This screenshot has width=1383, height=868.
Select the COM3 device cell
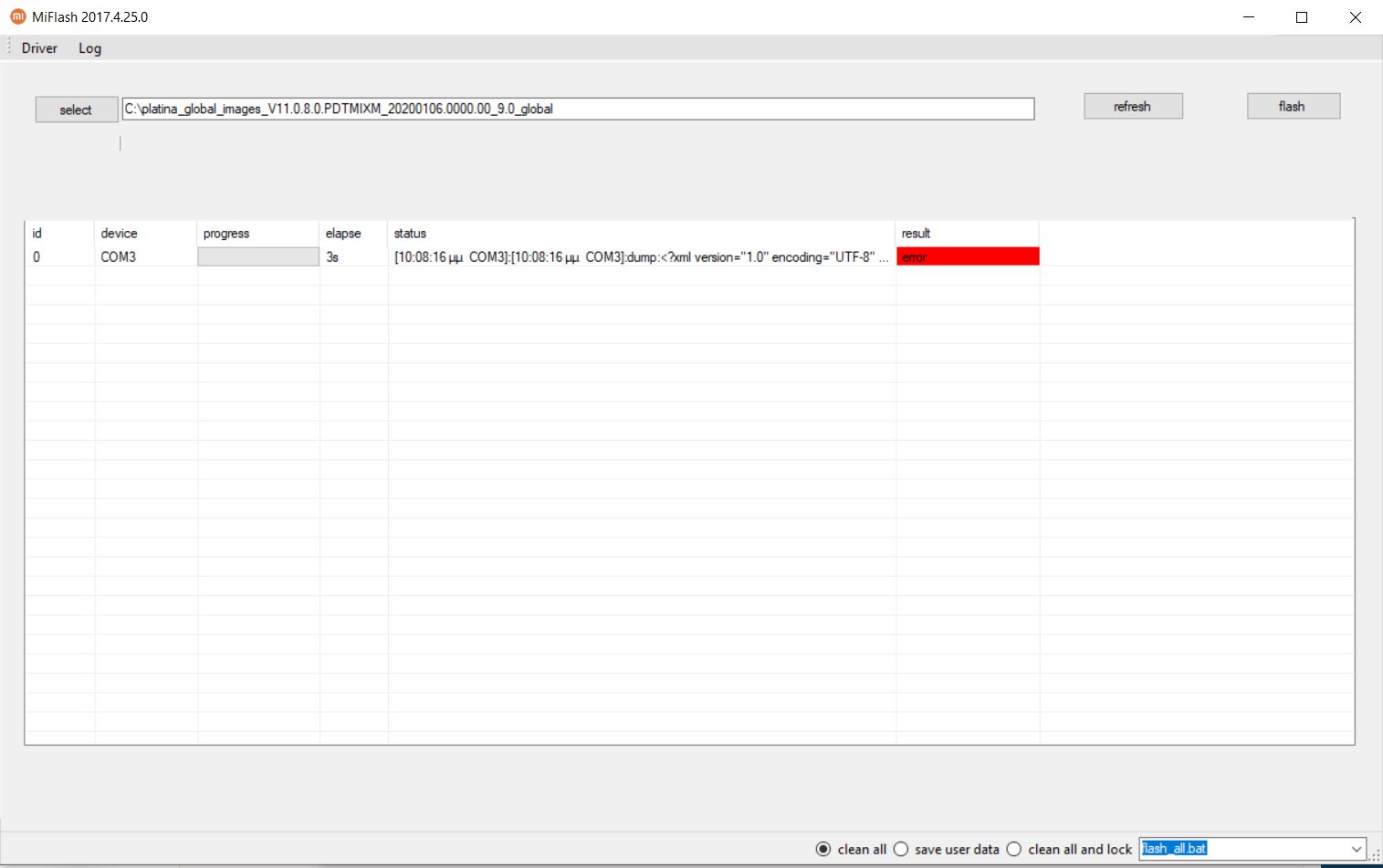click(146, 257)
